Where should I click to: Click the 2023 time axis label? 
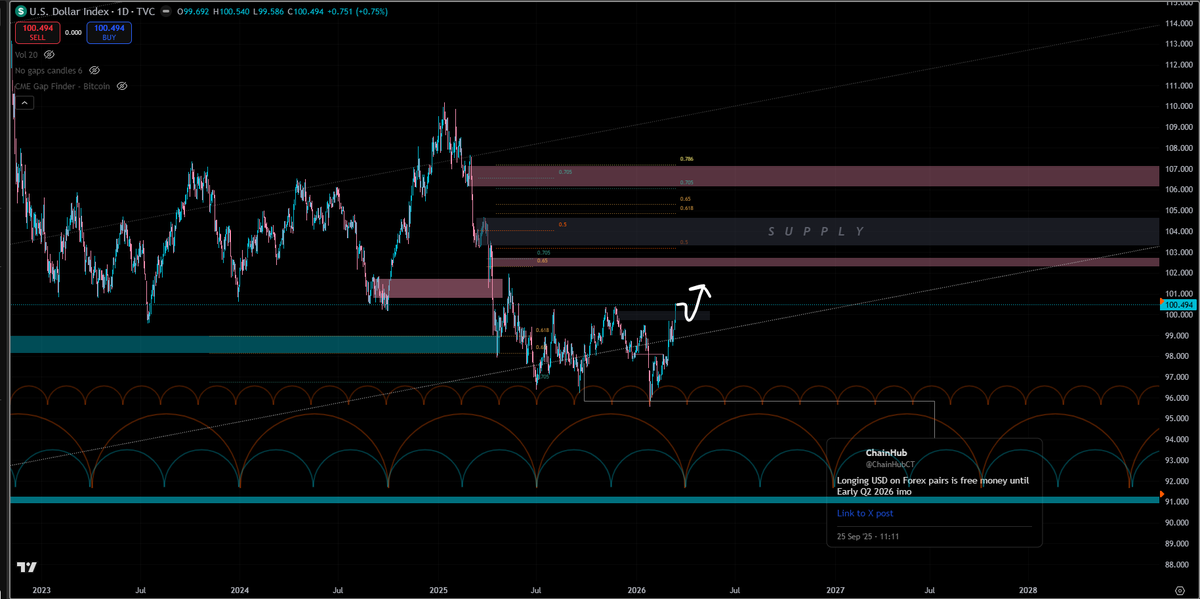[x=41, y=590]
